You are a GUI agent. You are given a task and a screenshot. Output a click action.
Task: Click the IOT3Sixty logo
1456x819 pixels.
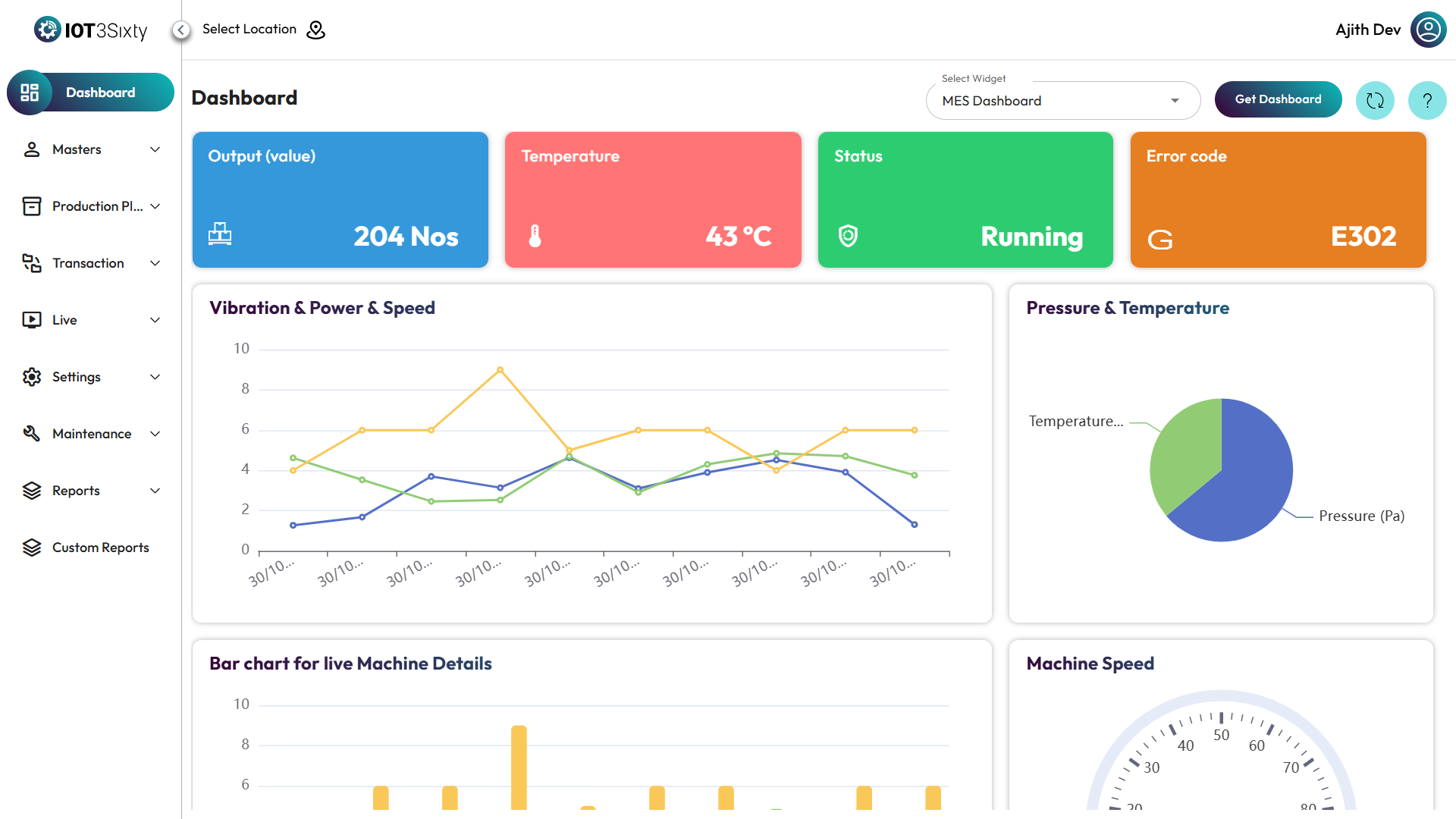point(90,30)
